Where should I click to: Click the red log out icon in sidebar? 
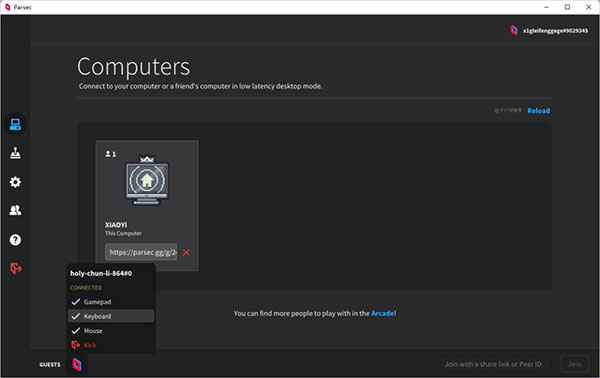[16, 269]
